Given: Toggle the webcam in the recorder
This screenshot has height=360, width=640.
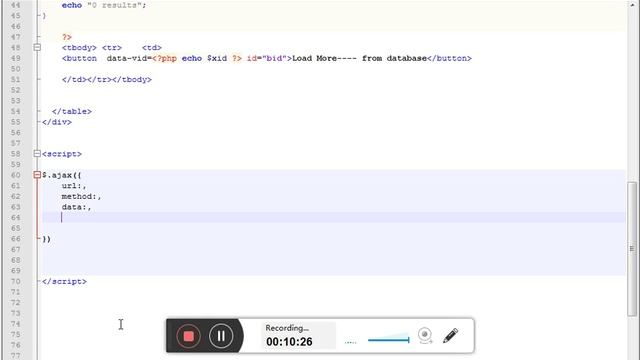Looking at the screenshot, I should (425, 336).
